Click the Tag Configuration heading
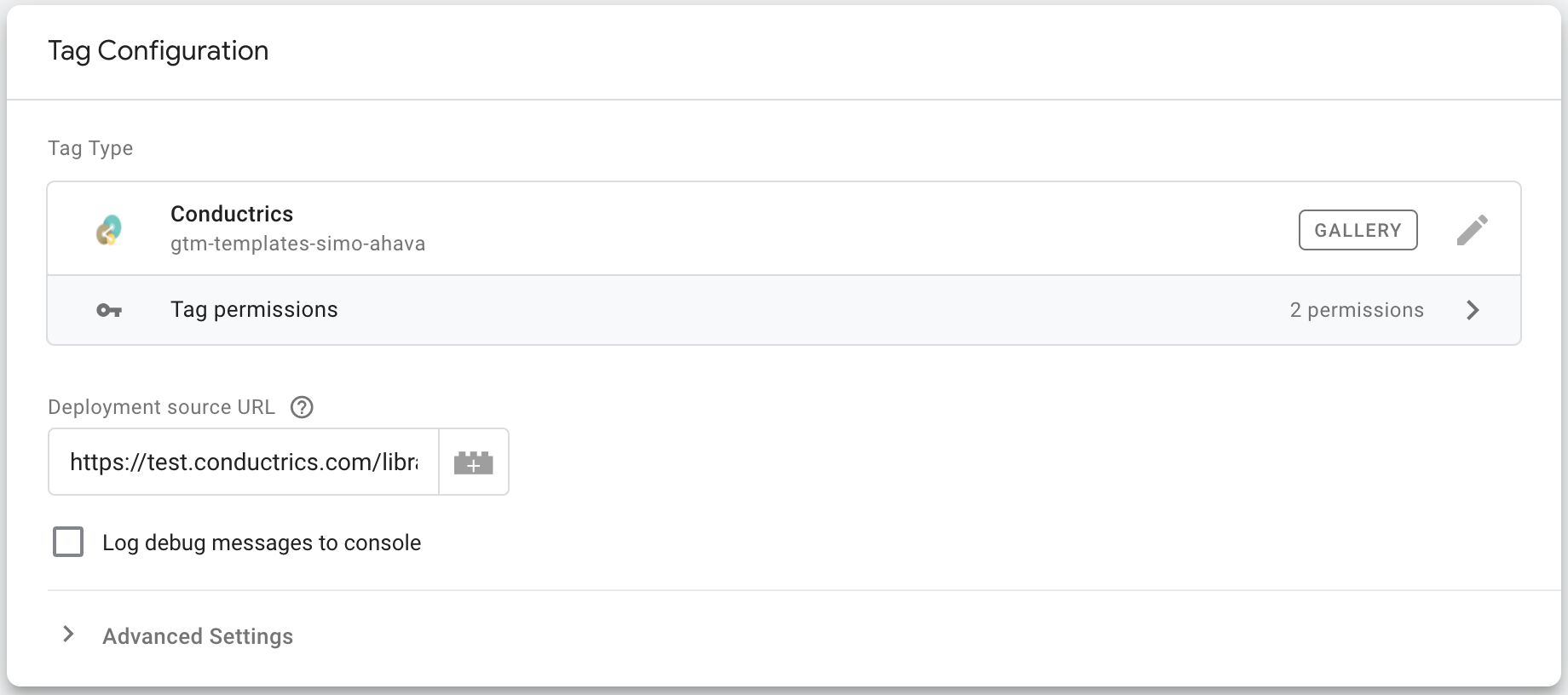Screen dimensions: 1568x695 [159, 51]
